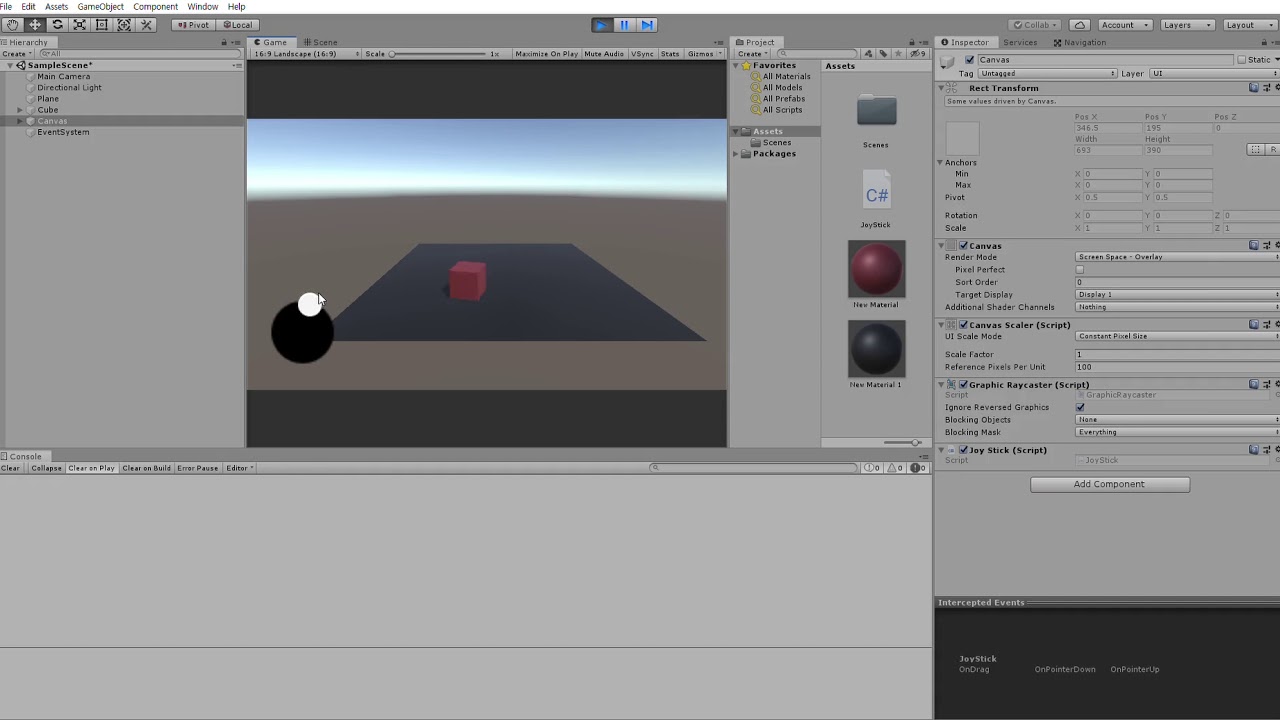1280x720 pixels.
Task: Switch to the Navigation tab
Action: click(x=1079, y=42)
